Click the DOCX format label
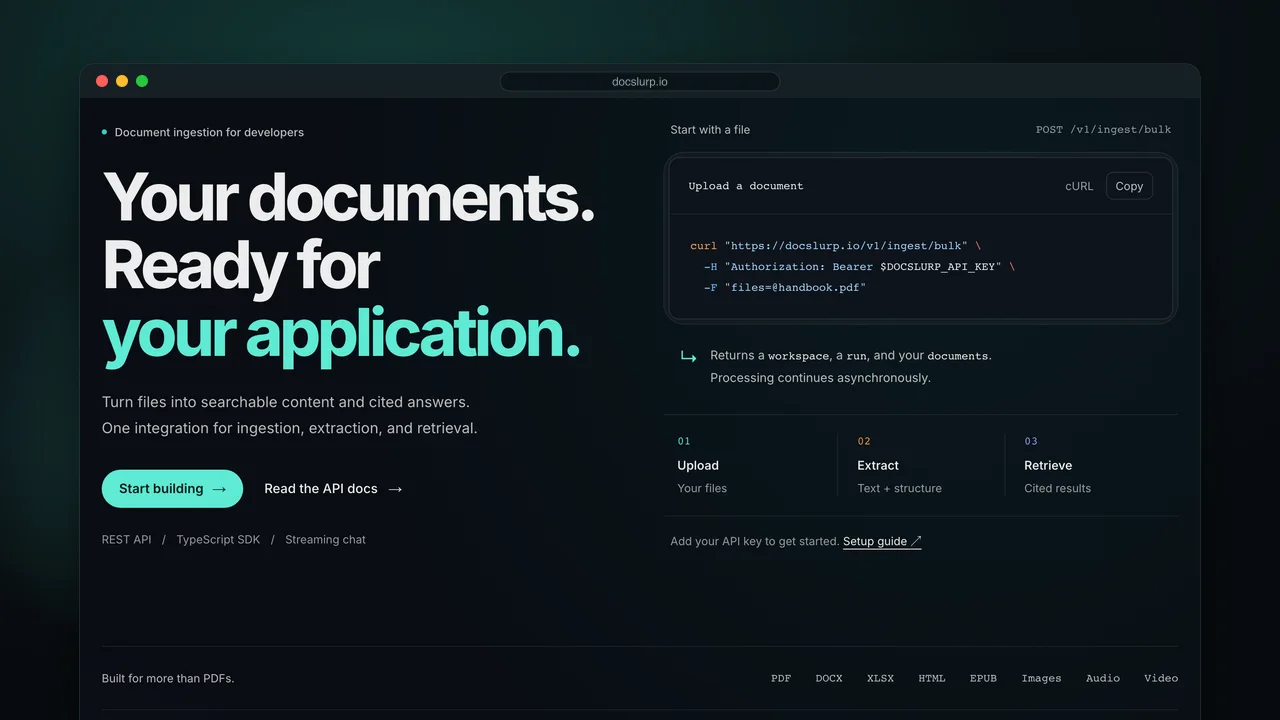This screenshot has width=1280, height=720. coord(829,678)
